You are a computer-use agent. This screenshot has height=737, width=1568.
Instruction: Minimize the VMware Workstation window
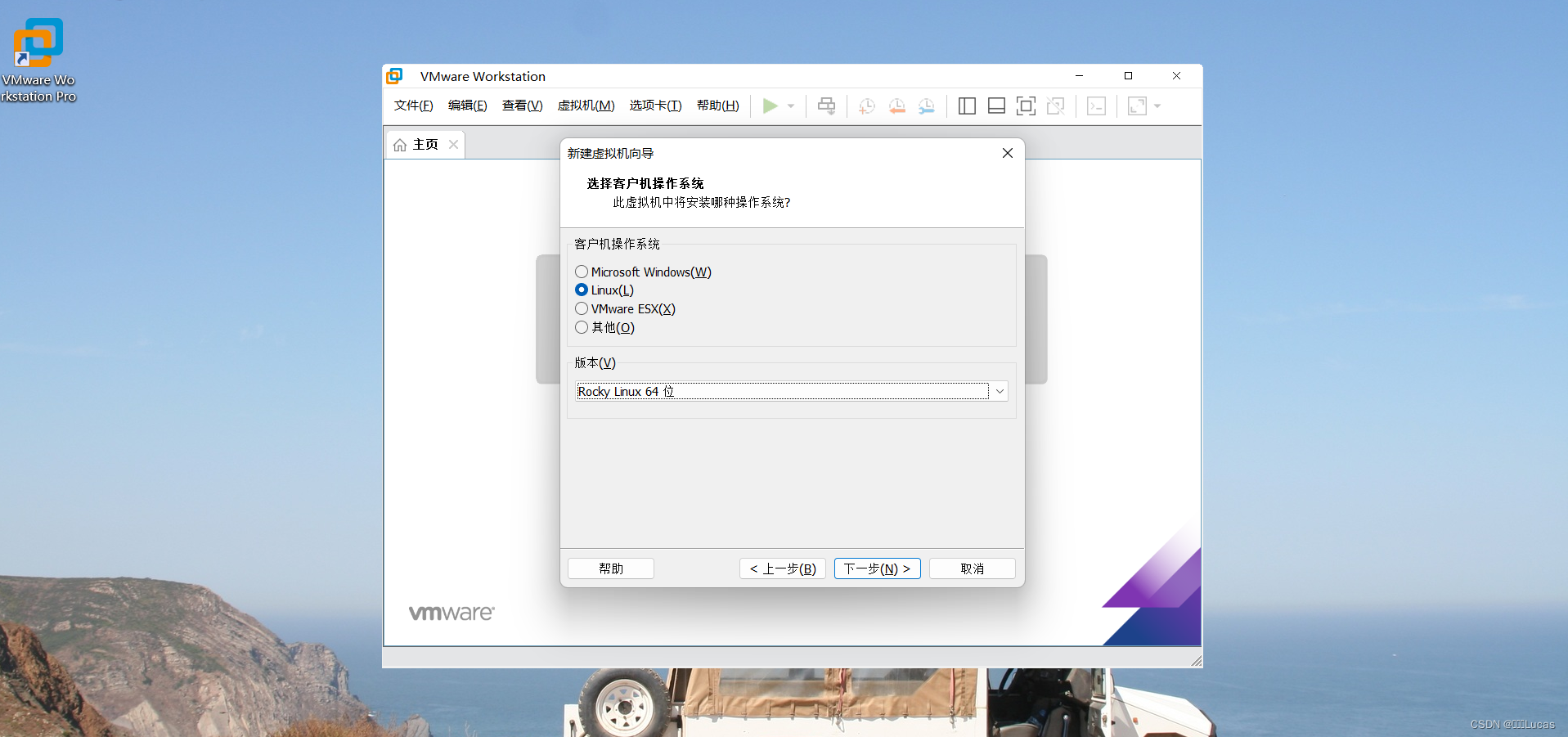1080,76
